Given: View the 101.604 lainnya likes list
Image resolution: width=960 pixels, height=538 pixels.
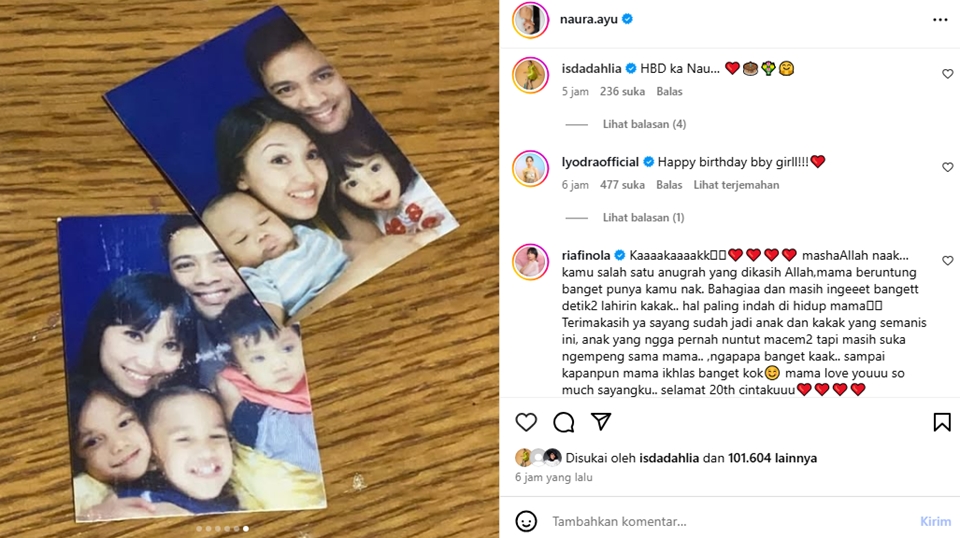Looking at the screenshot, I should (772, 458).
